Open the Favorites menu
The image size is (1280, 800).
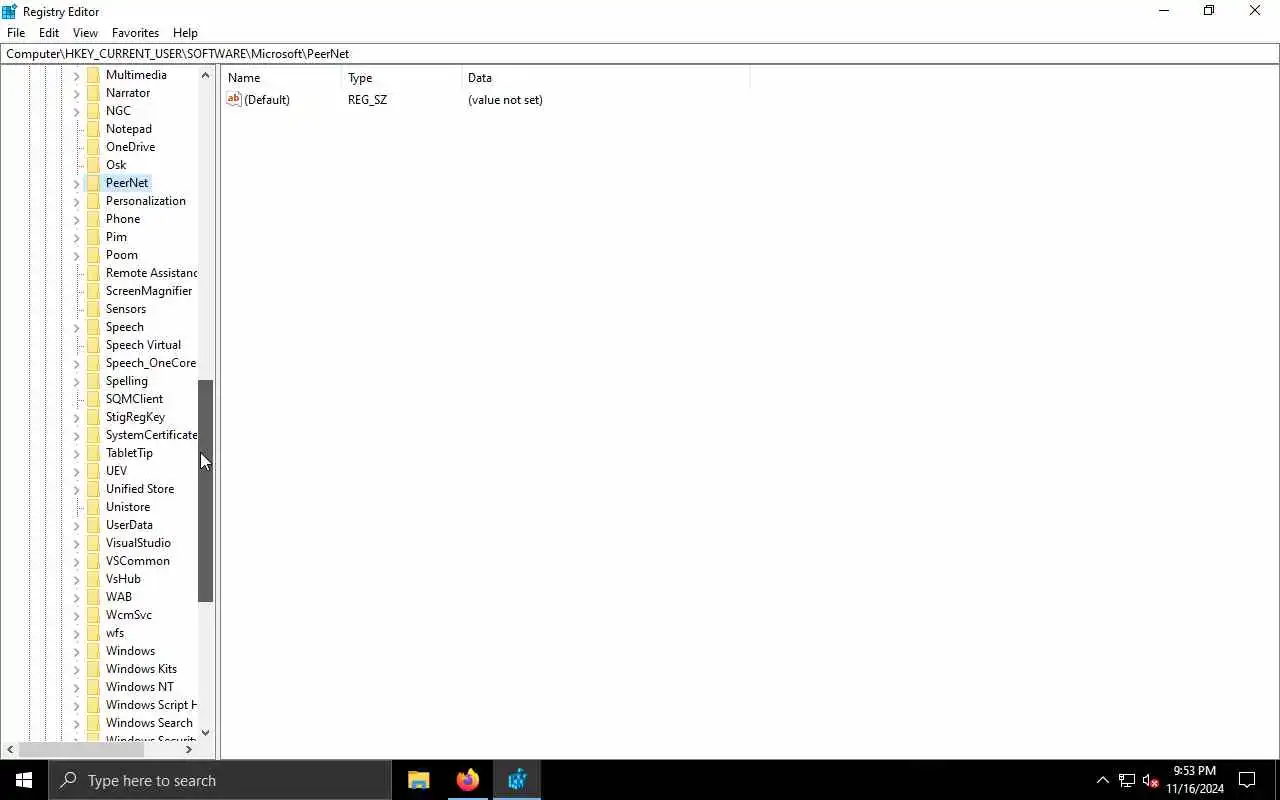click(x=135, y=33)
